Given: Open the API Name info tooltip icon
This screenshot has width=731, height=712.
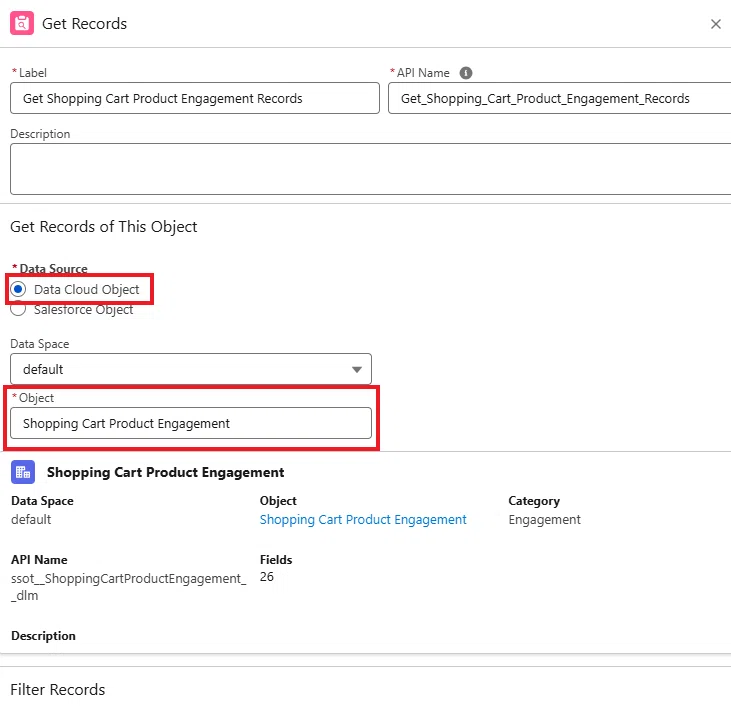Looking at the screenshot, I should coord(465,73).
